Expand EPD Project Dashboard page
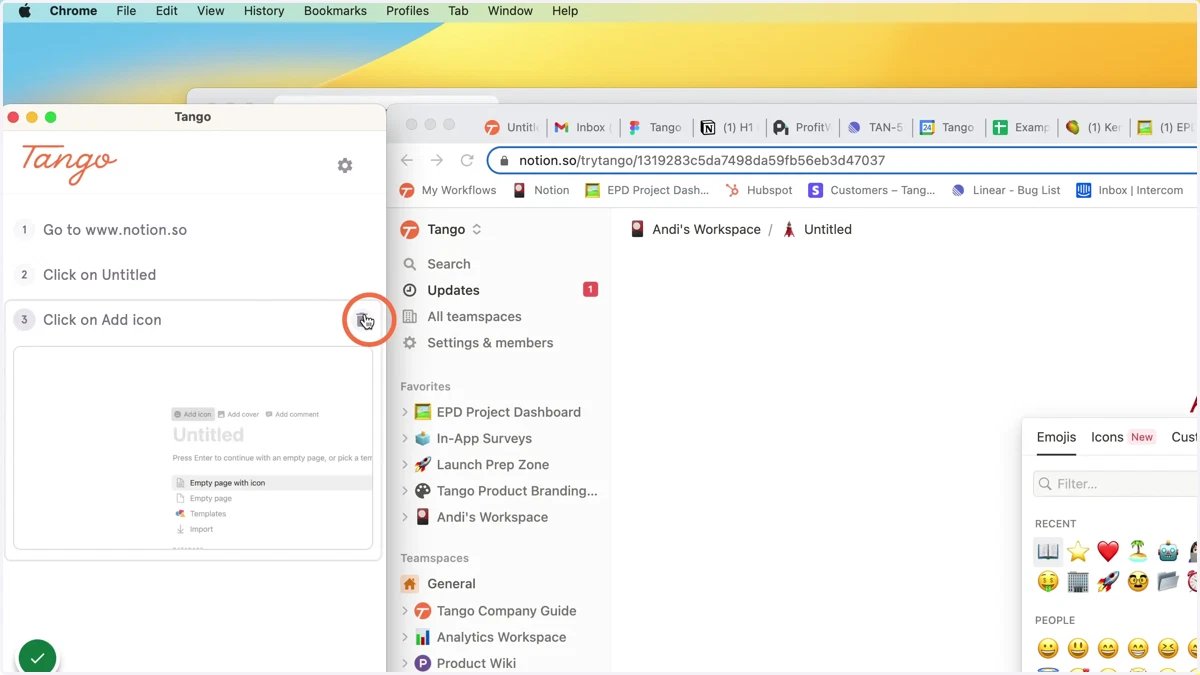 point(405,412)
